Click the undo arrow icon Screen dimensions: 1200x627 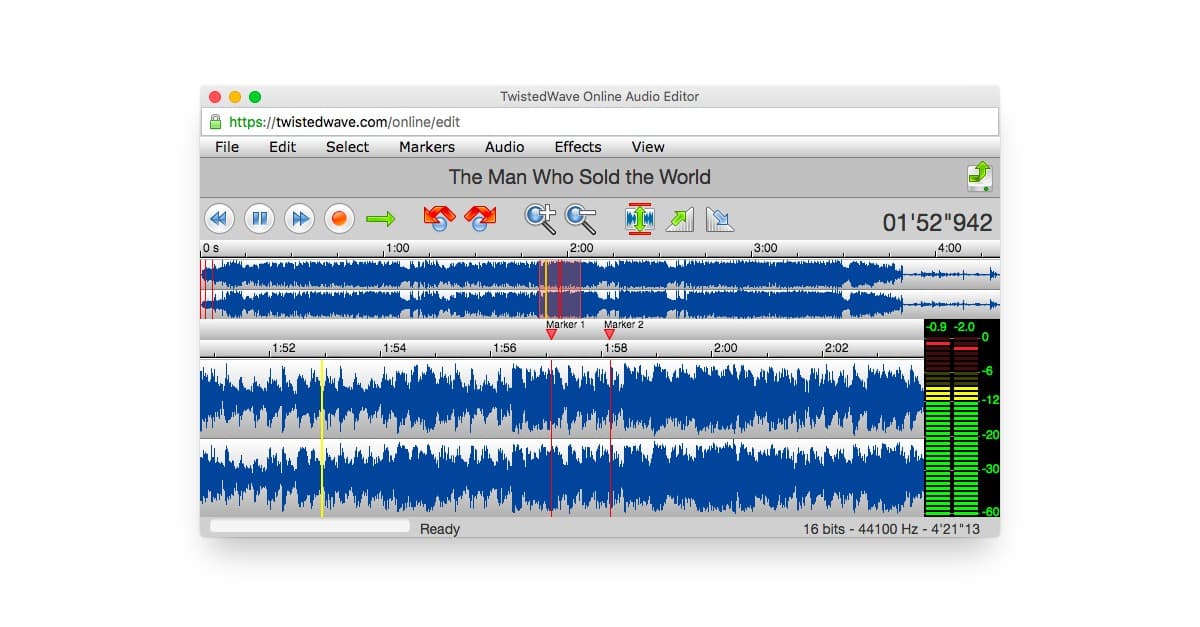438,218
